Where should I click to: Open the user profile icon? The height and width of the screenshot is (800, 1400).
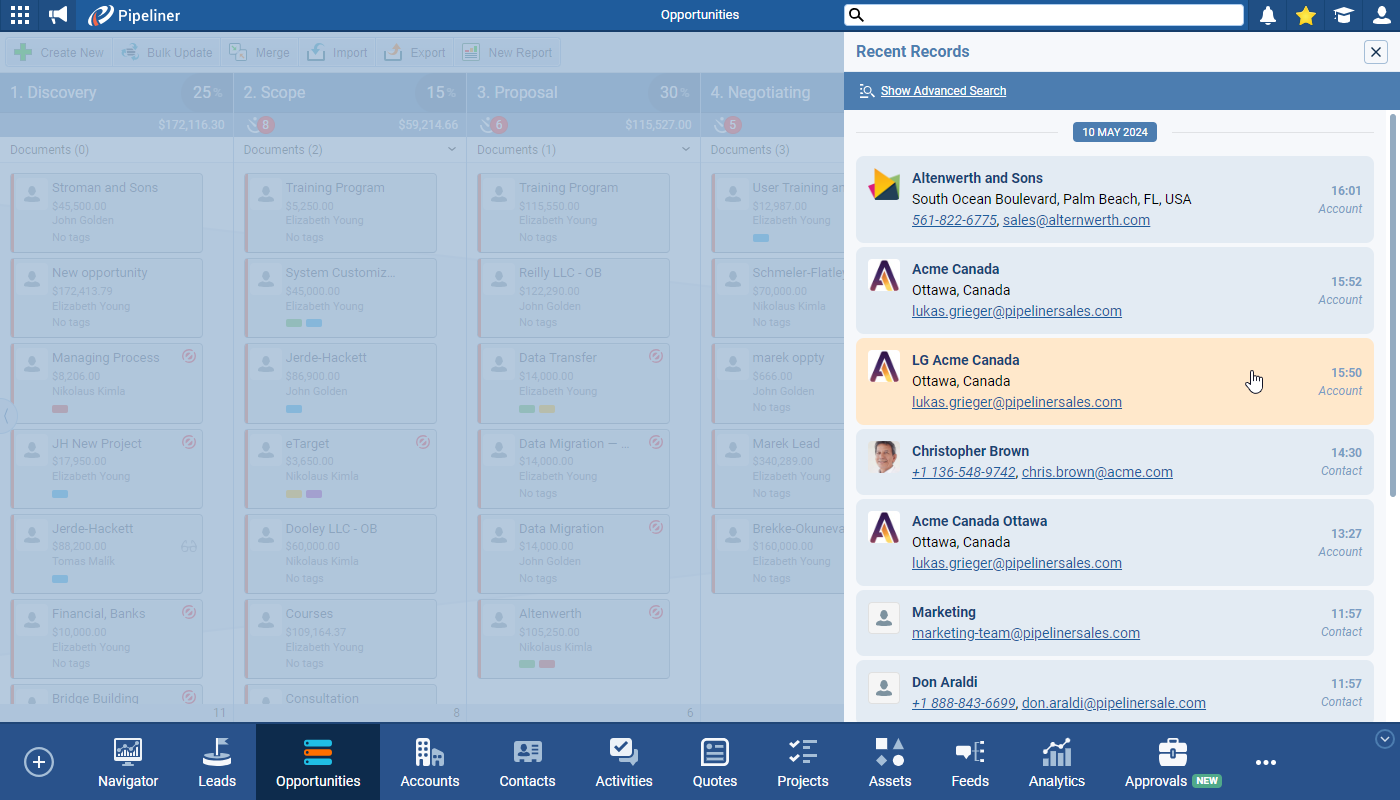tap(1382, 15)
